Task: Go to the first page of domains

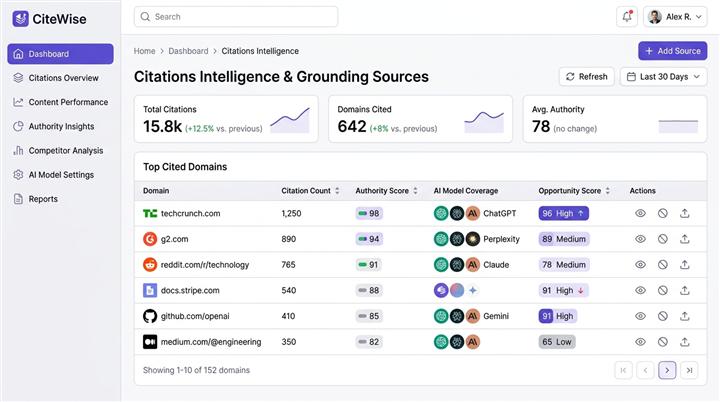Action: pos(623,370)
